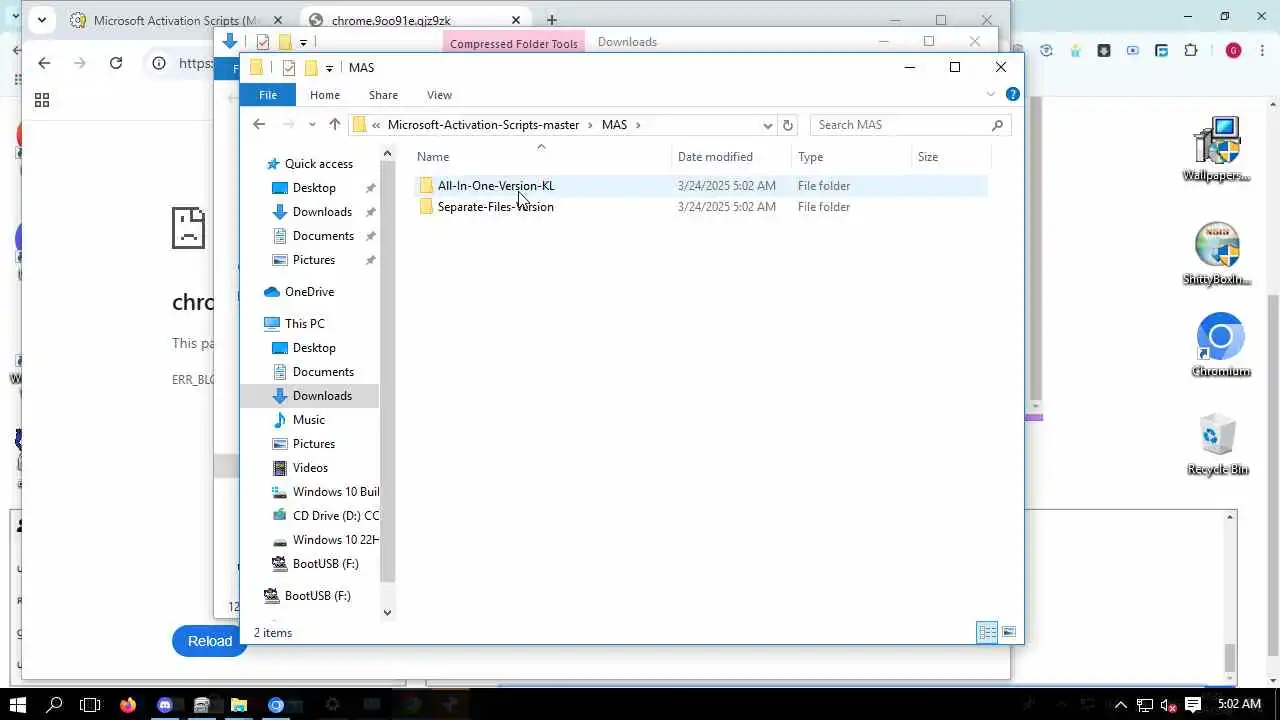Open Task View on the taskbar
Screen dimensions: 1280x720
tap(90, 705)
